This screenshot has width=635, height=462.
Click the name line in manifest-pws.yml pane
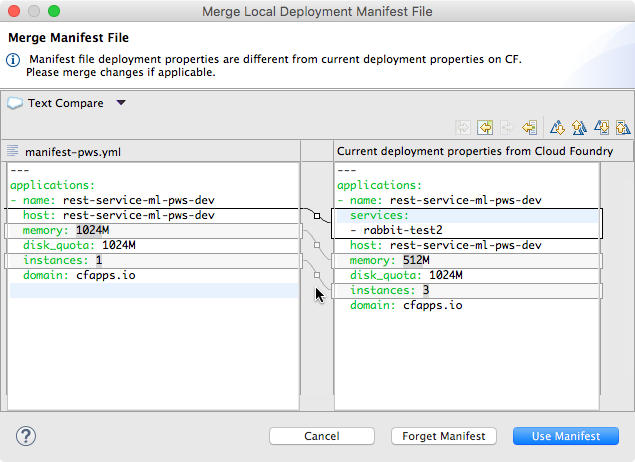(153, 200)
